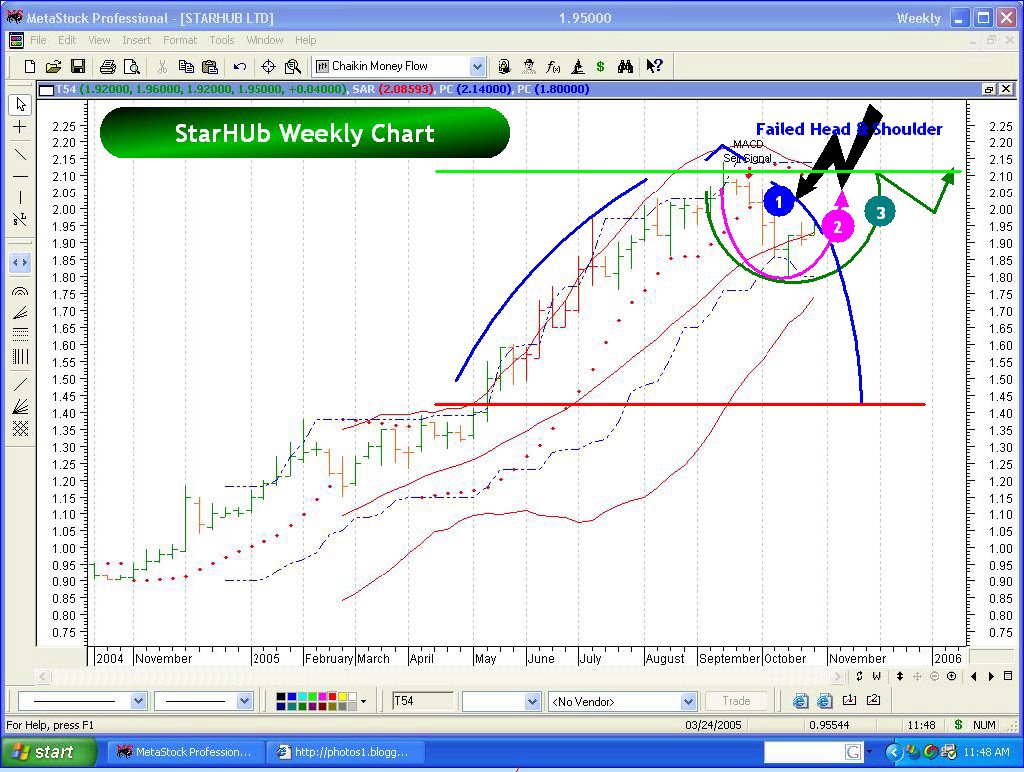Click the T54 symbol input field
This screenshot has width=1024, height=772.
(423, 701)
